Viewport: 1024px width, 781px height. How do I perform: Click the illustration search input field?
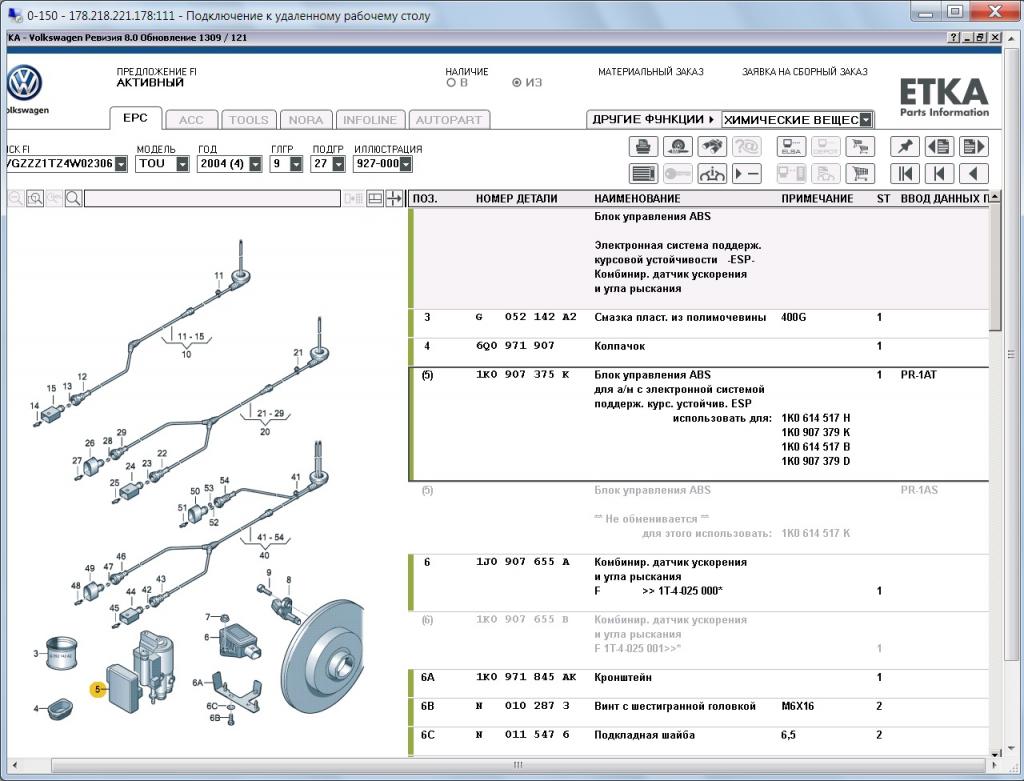tap(212, 199)
